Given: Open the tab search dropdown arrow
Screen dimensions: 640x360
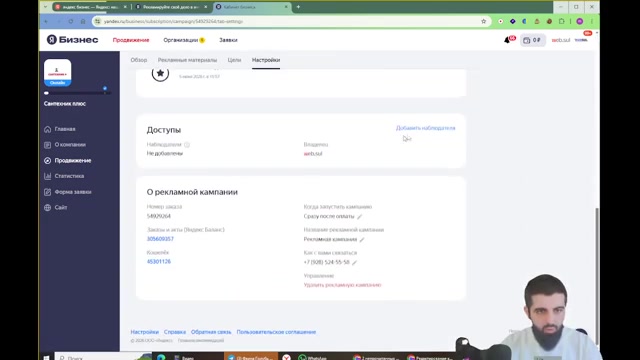Looking at the screenshot, I should (45, 7).
